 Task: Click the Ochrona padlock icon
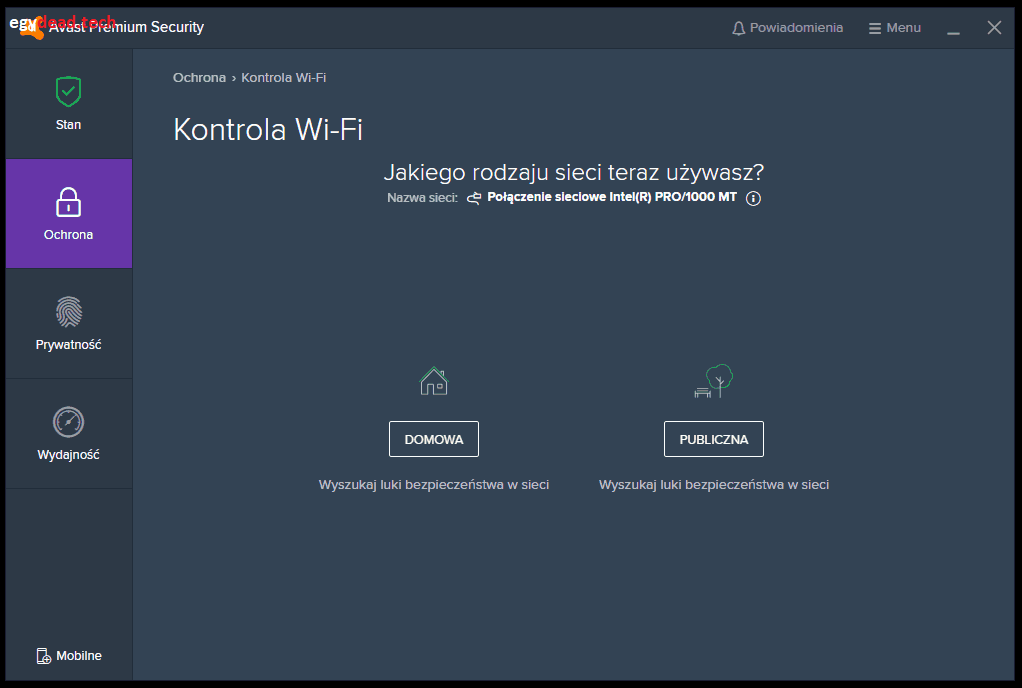[68, 202]
